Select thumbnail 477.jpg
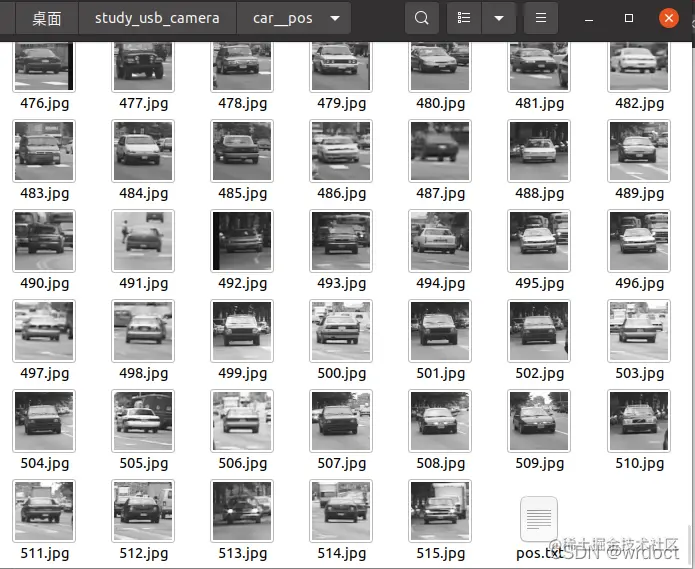Image resolution: width=695 pixels, height=569 pixels. (143, 66)
